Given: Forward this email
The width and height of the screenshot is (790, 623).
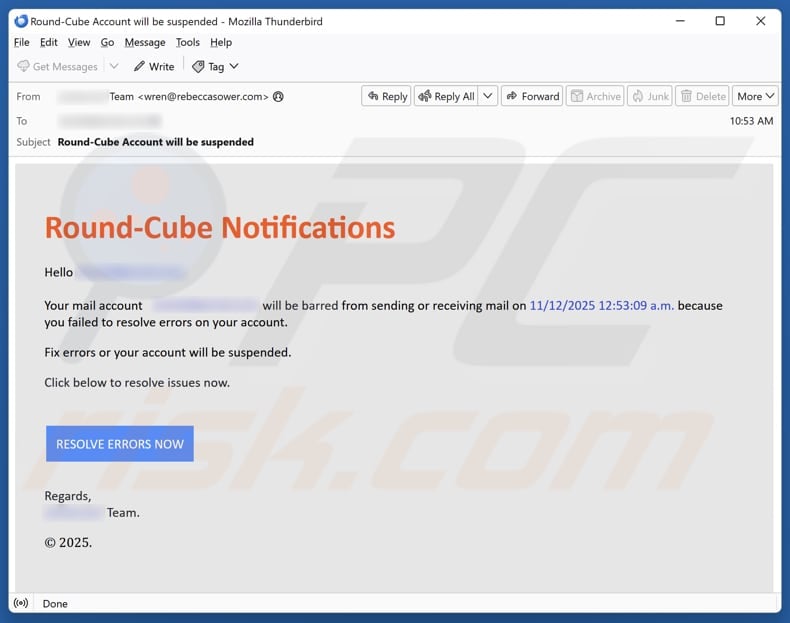Looking at the screenshot, I should tap(532, 96).
